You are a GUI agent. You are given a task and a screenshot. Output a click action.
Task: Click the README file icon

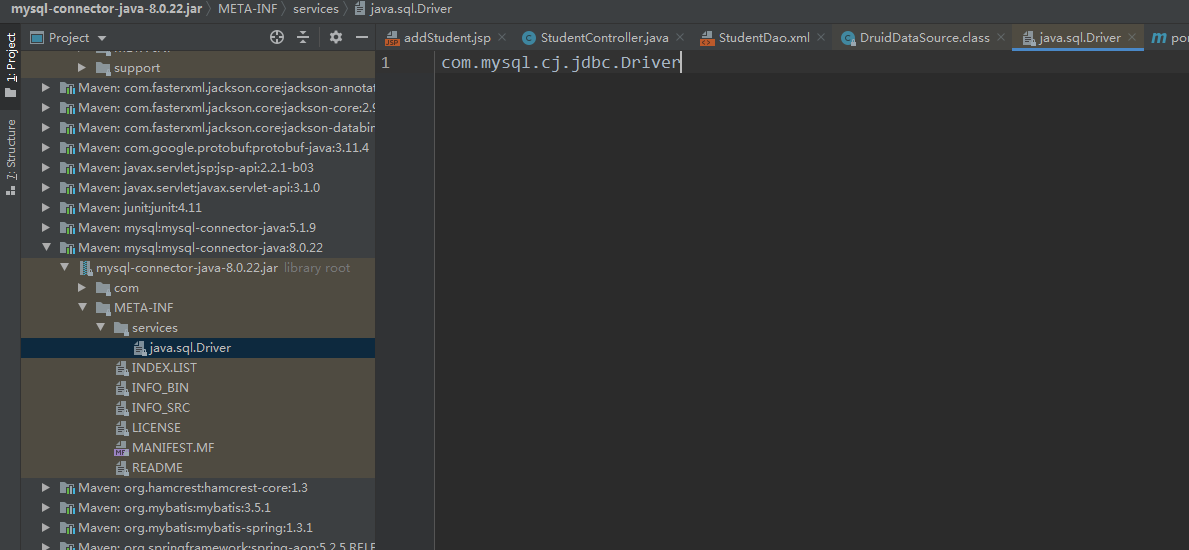121,468
